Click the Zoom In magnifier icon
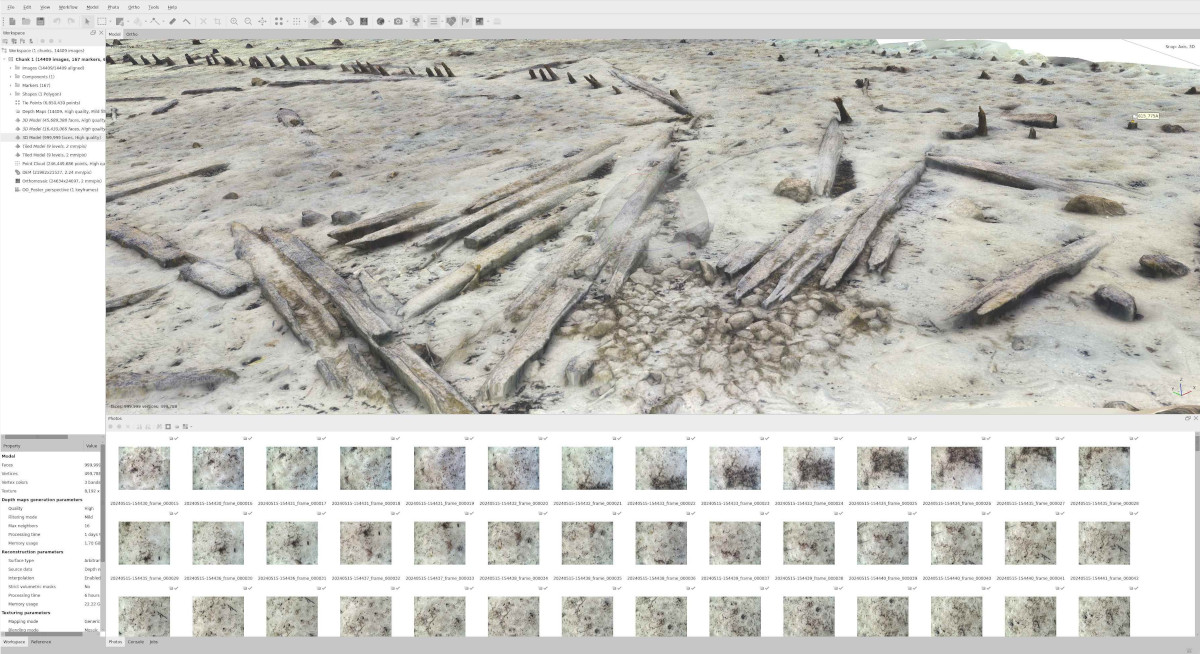This screenshot has width=1200, height=654. click(234, 21)
